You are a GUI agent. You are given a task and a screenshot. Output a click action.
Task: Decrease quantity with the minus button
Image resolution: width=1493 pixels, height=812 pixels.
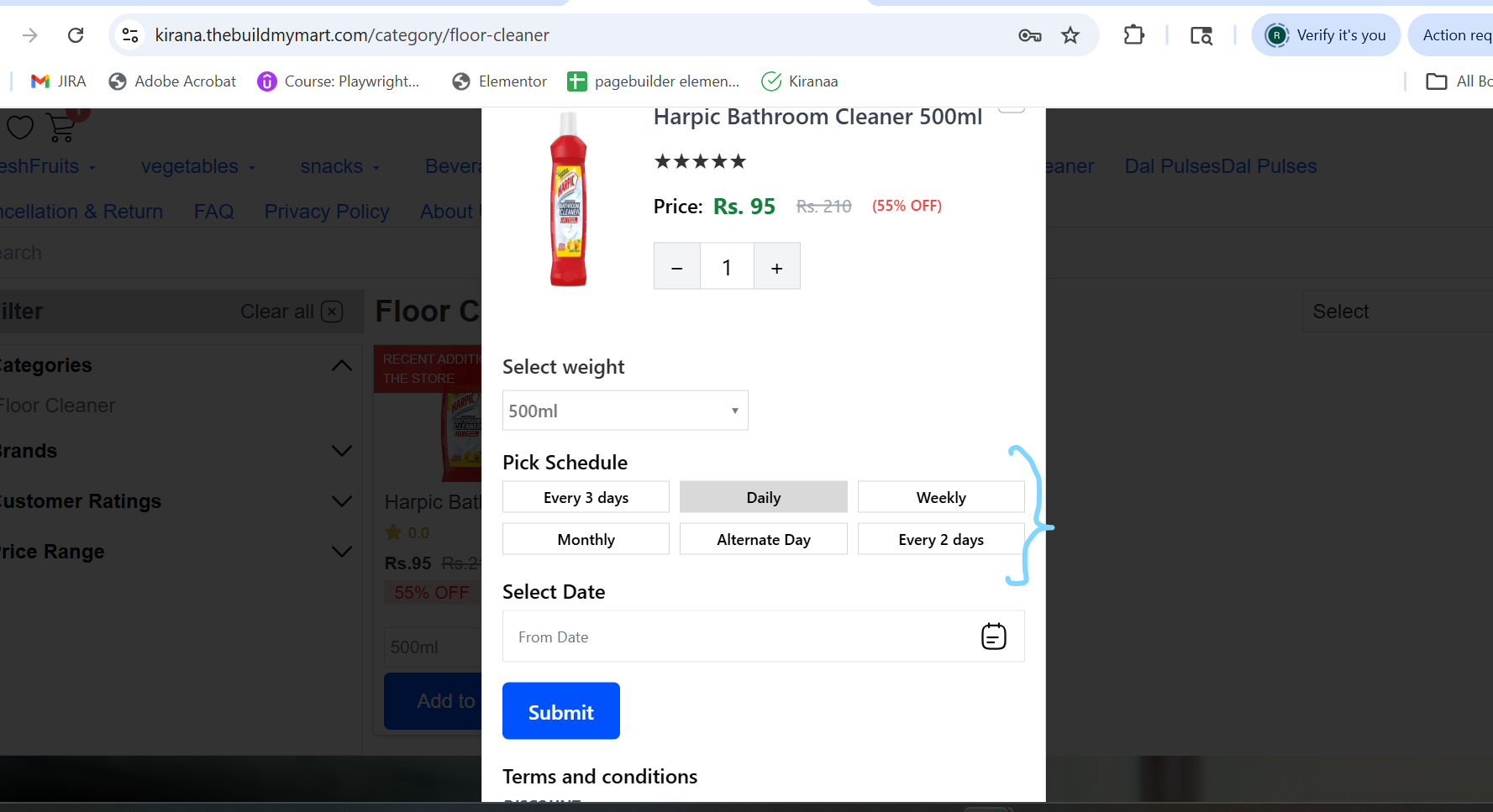tap(677, 266)
